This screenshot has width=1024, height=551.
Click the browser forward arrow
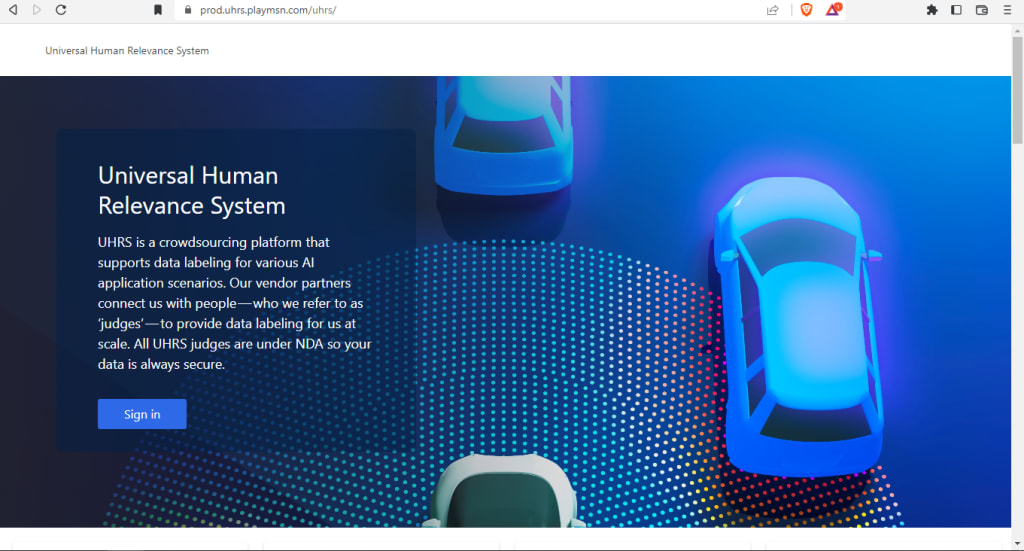click(x=37, y=10)
